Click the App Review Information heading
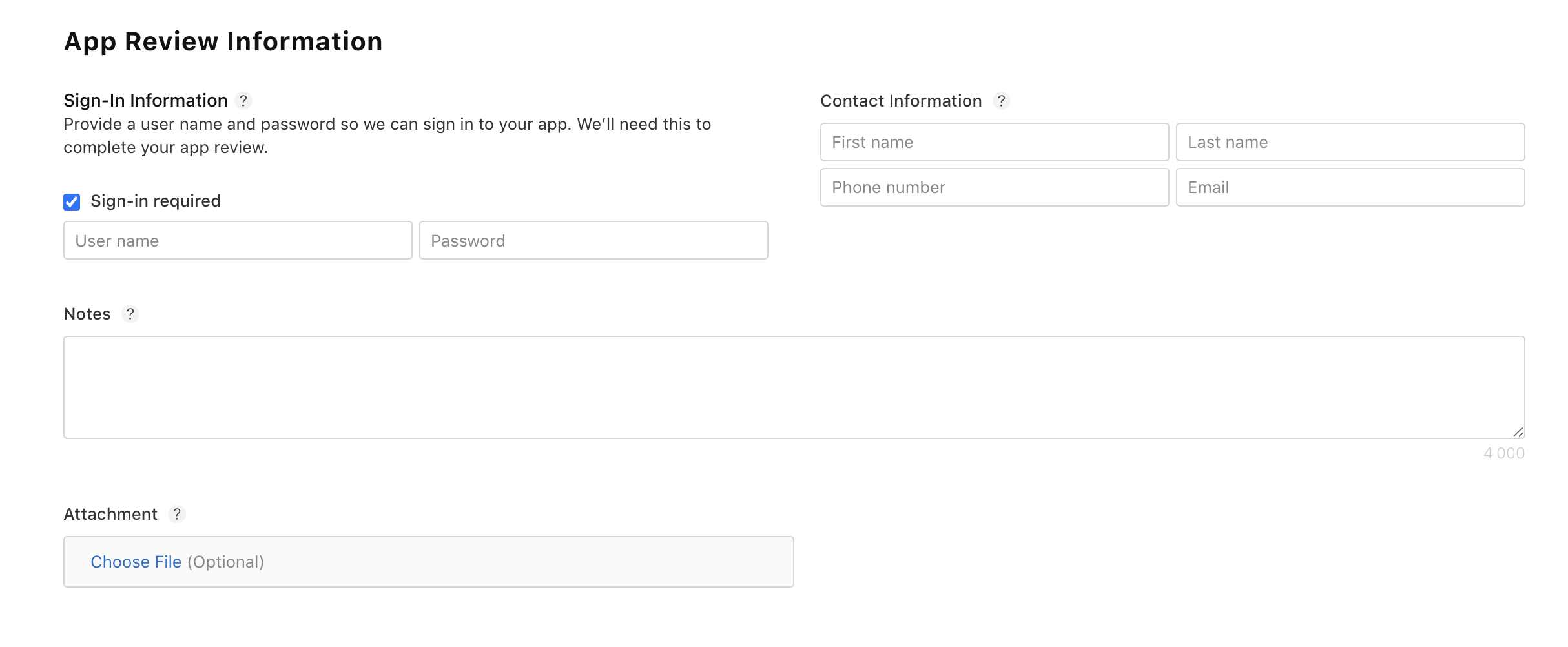 [222, 41]
